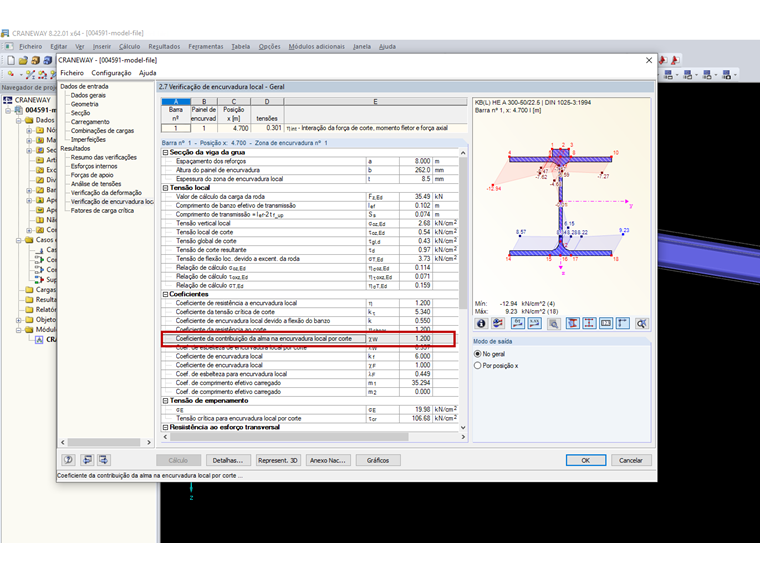
Task: Open the Configuração menu in CRANEWAY dialog
Action: (111, 73)
